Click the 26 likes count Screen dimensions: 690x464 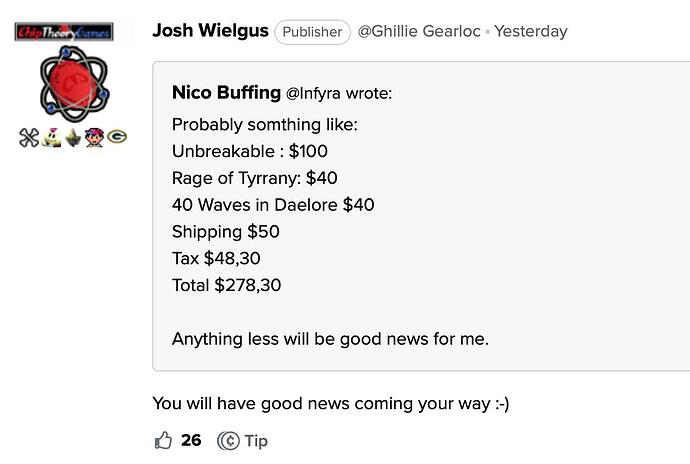click(191, 441)
